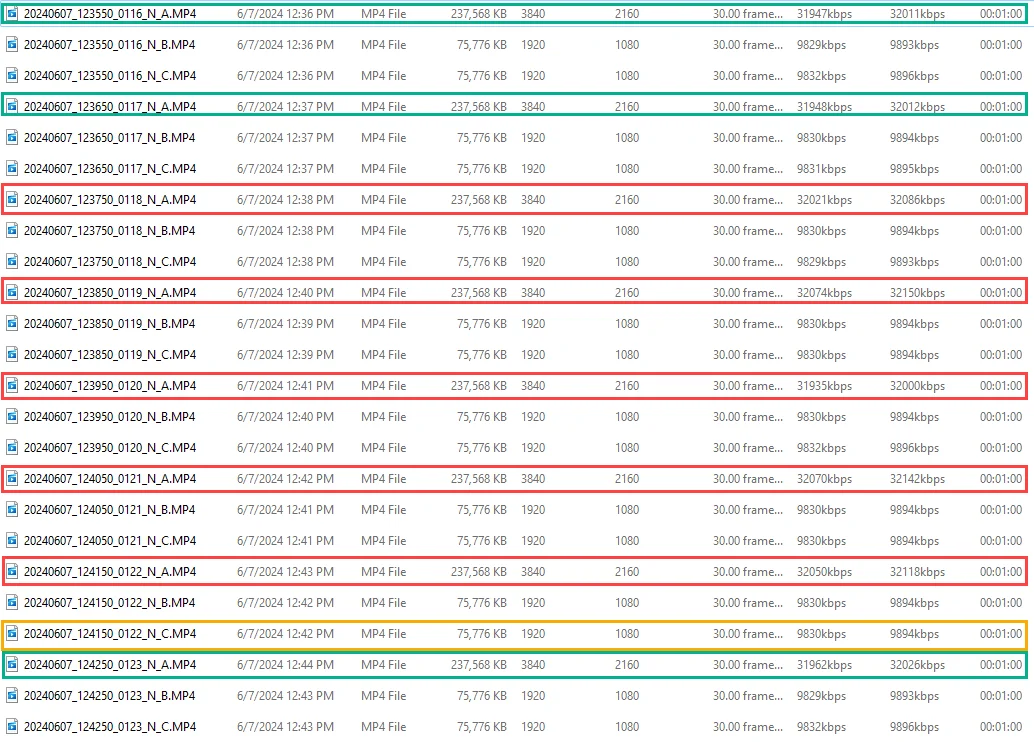Click the 32021kbps data rate entry
Image resolution: width=1034 pixels, height=742 pixels.
(x=824, y=200)
